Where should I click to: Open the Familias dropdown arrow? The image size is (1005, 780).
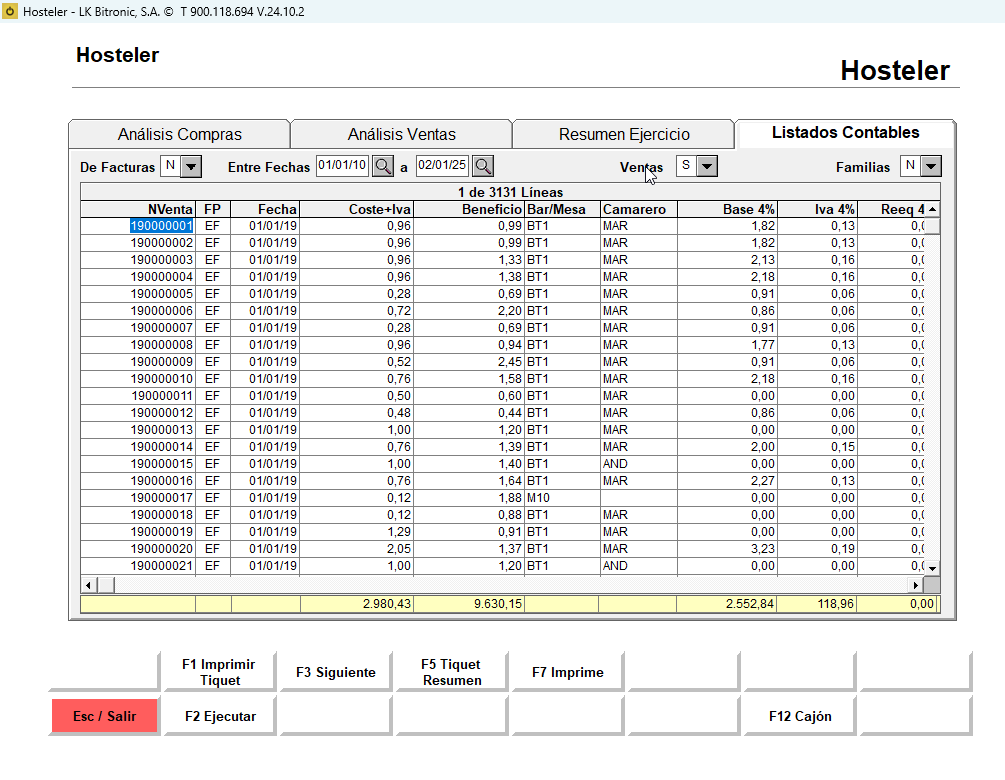point(931,167)
